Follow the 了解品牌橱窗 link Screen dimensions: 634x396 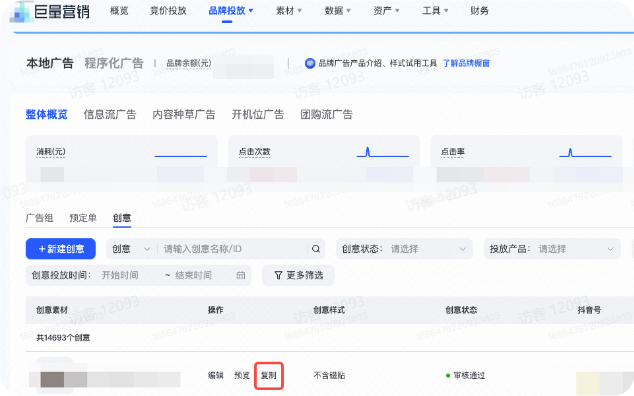click(466, 63)
